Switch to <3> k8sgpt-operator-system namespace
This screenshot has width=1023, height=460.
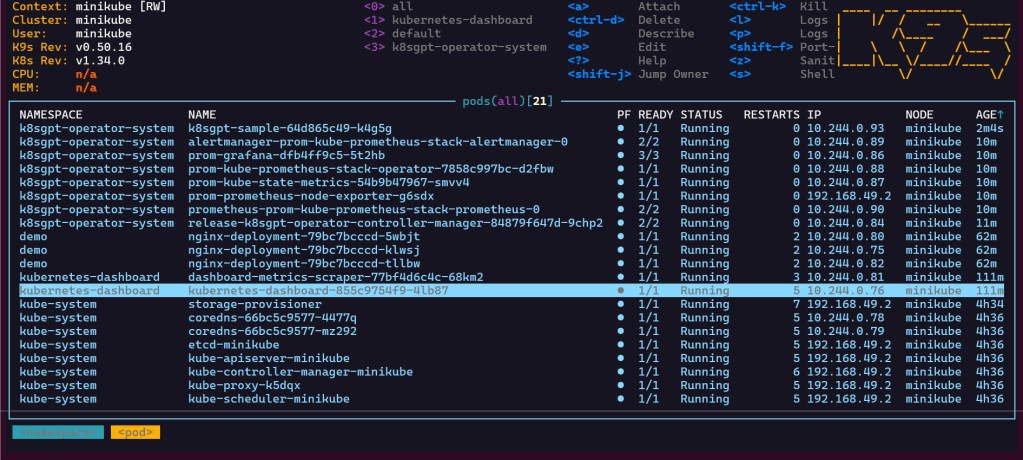click(455, 47)
